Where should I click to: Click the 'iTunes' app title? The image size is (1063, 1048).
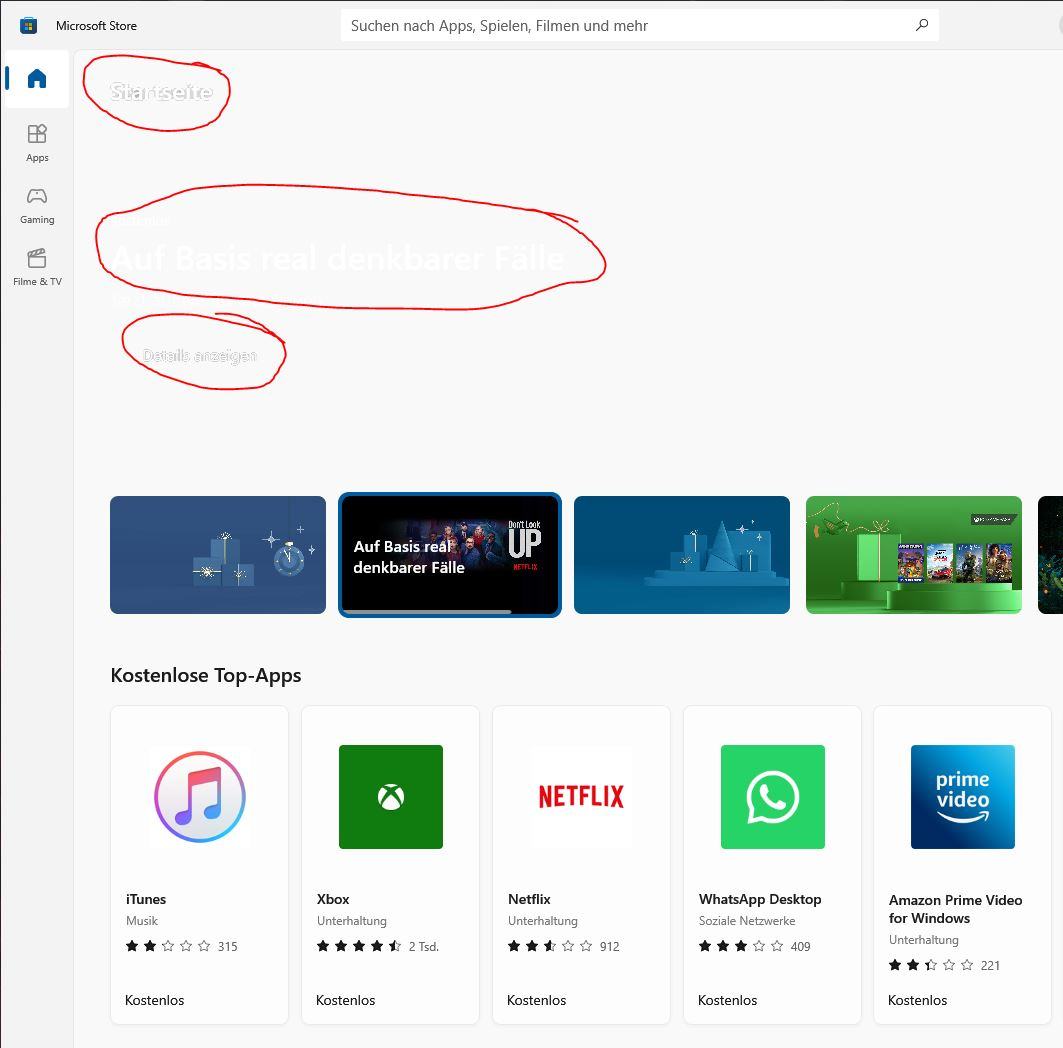coord(146,899)
